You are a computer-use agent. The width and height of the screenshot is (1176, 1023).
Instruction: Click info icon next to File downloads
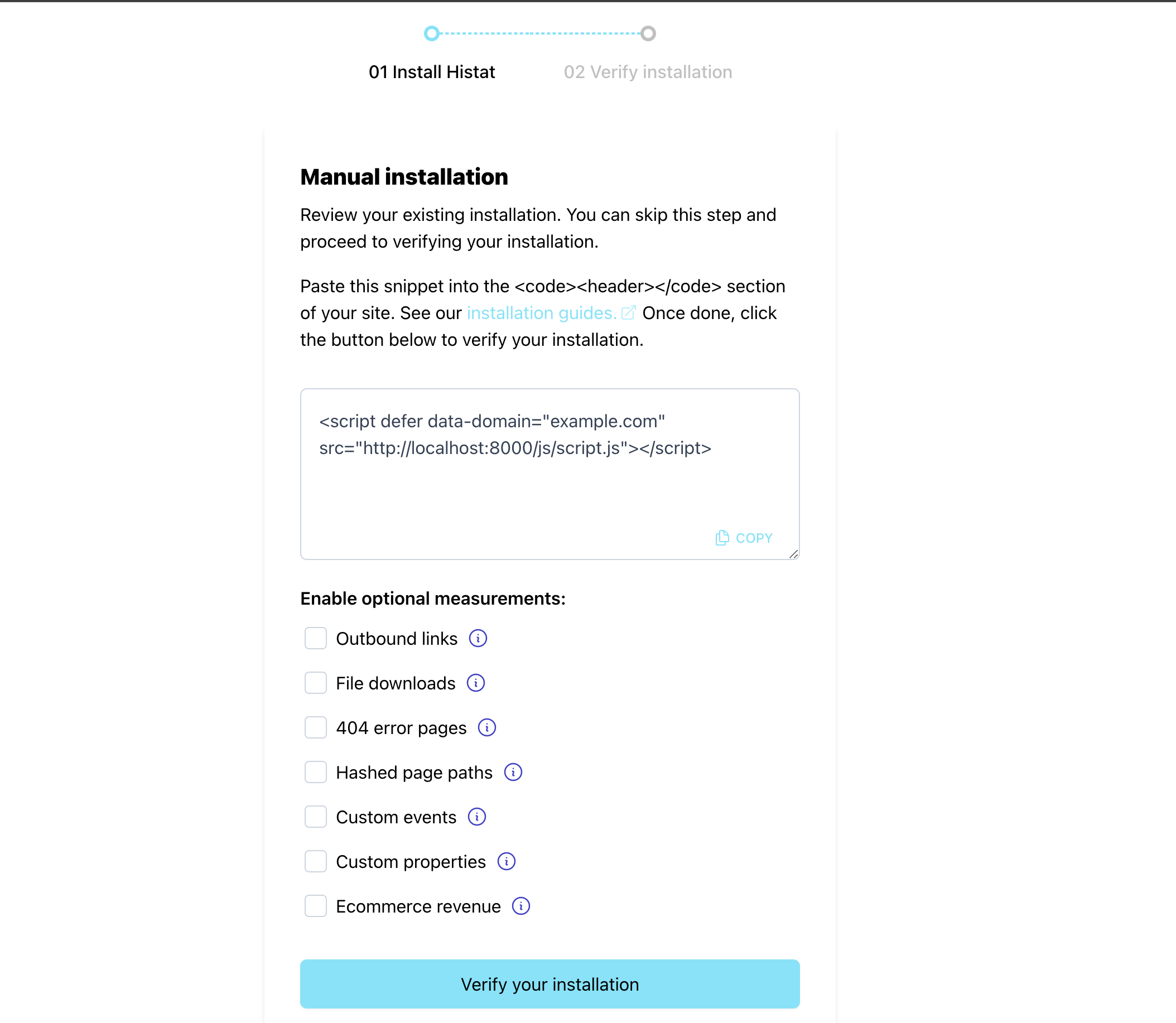[475, 683]
